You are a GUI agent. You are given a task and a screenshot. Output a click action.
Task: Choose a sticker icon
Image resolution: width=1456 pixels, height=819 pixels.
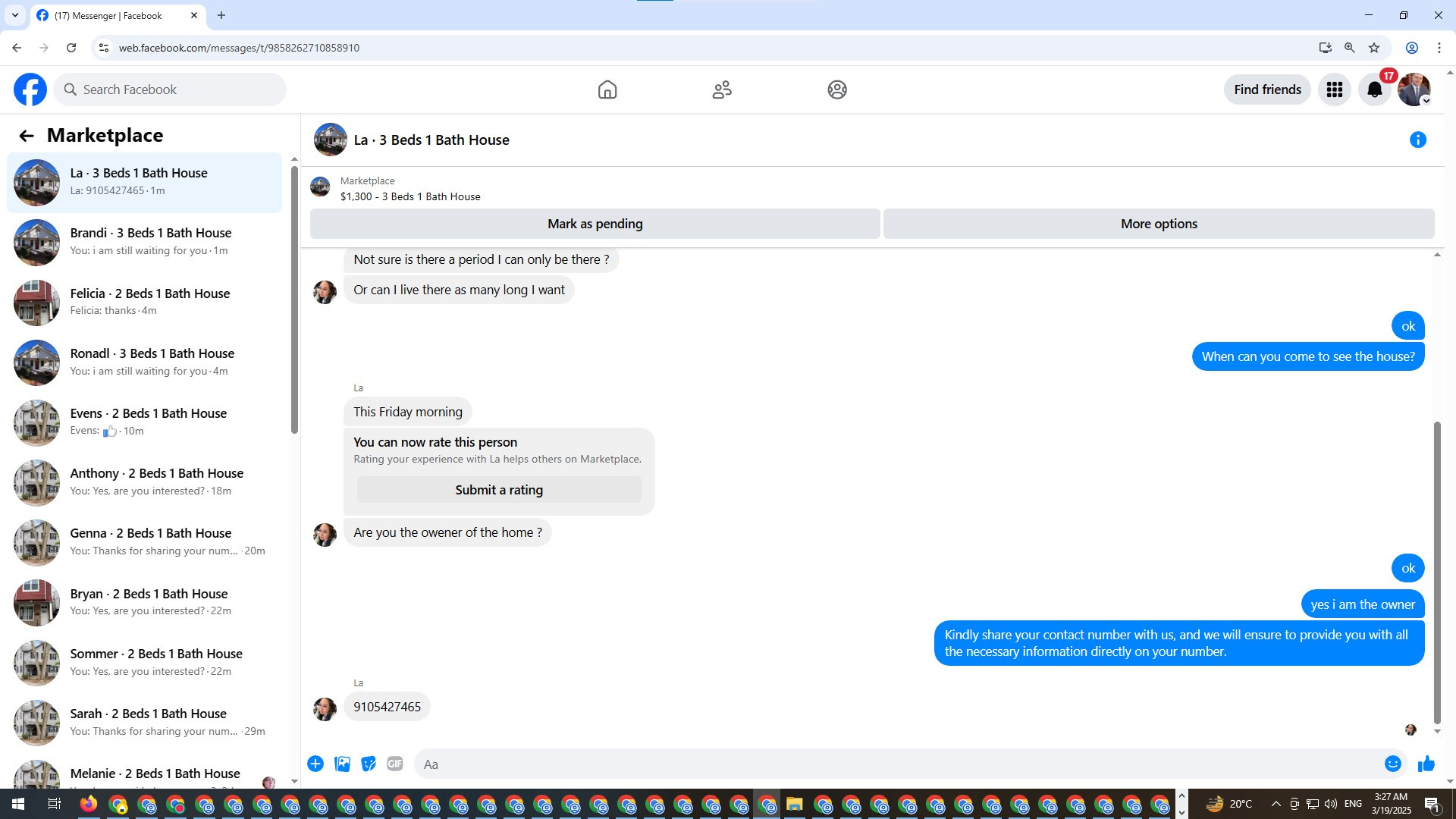tap(369, 764)
